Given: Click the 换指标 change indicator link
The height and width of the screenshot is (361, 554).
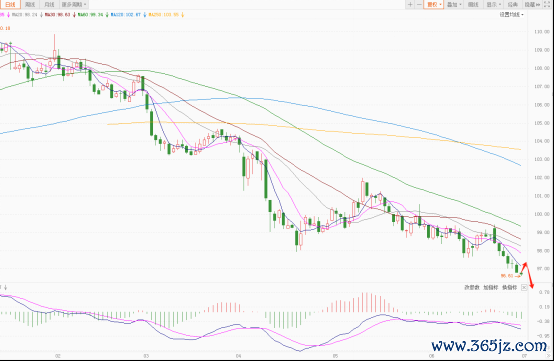Looking at the screenshot, I should click(510, 288).
